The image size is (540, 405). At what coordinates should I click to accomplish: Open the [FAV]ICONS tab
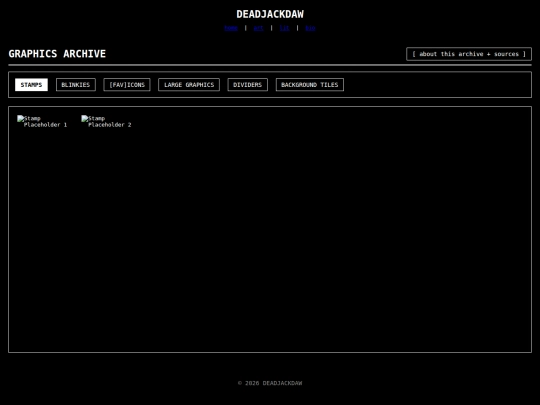tap(127, 85)
